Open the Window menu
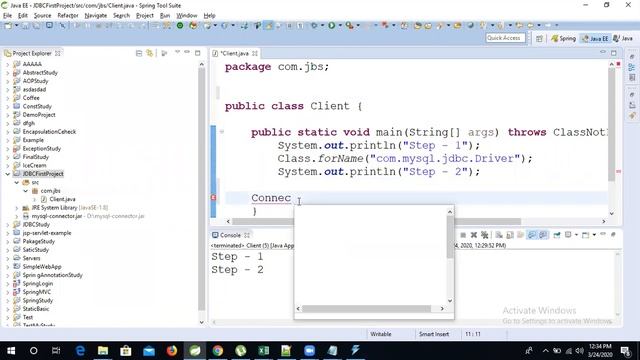640x360 pixels. coord(187,16)
